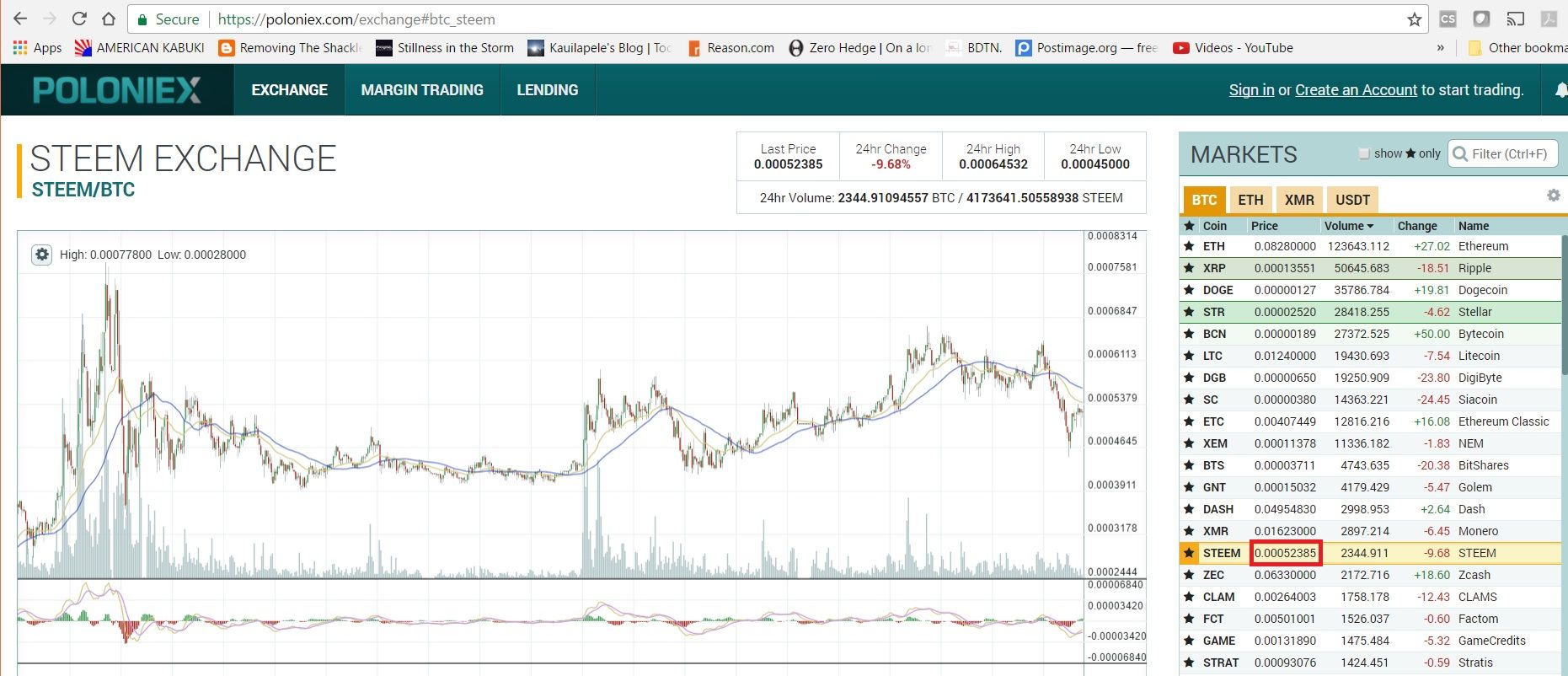Select the Monero market row

click(x=1370, y=531)
